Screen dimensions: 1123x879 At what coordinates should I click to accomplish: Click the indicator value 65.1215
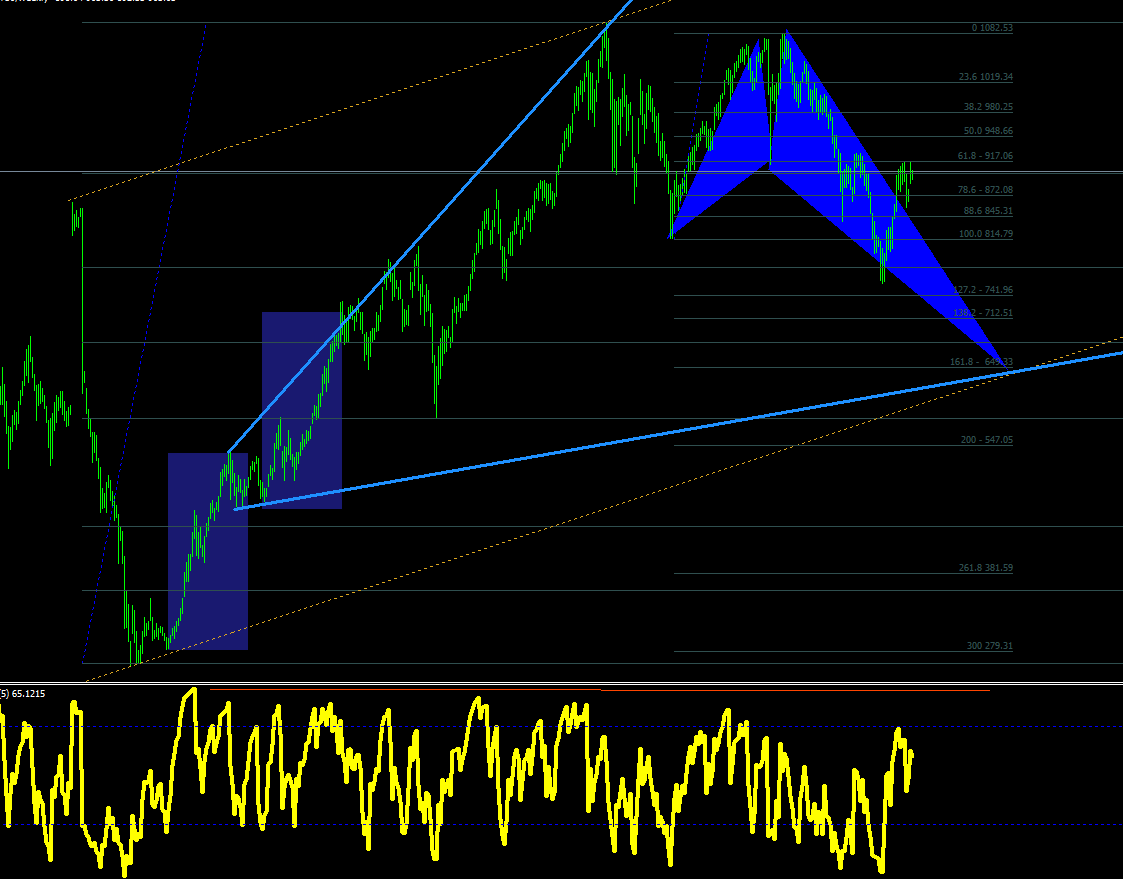pos(28,693)
